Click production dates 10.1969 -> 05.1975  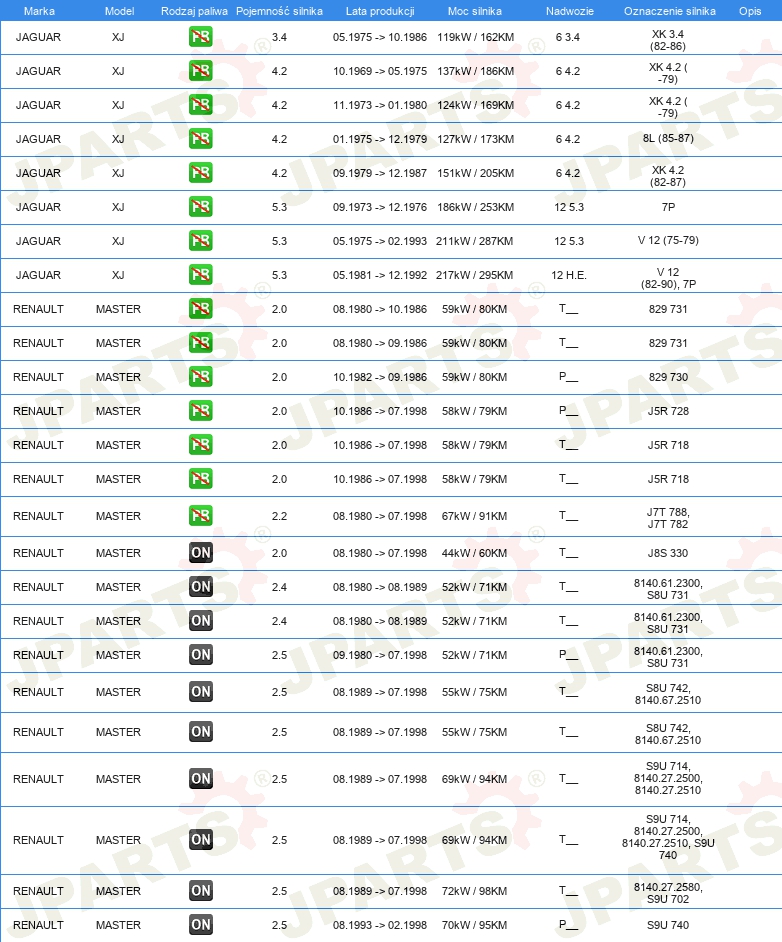(380, 71)
